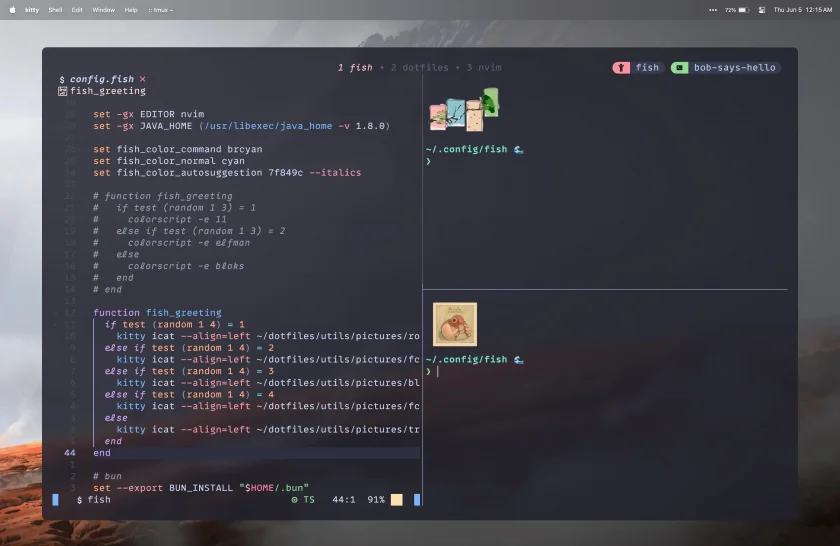
Task: Click the # bun comment line
Action: click(x=107, y=476)
